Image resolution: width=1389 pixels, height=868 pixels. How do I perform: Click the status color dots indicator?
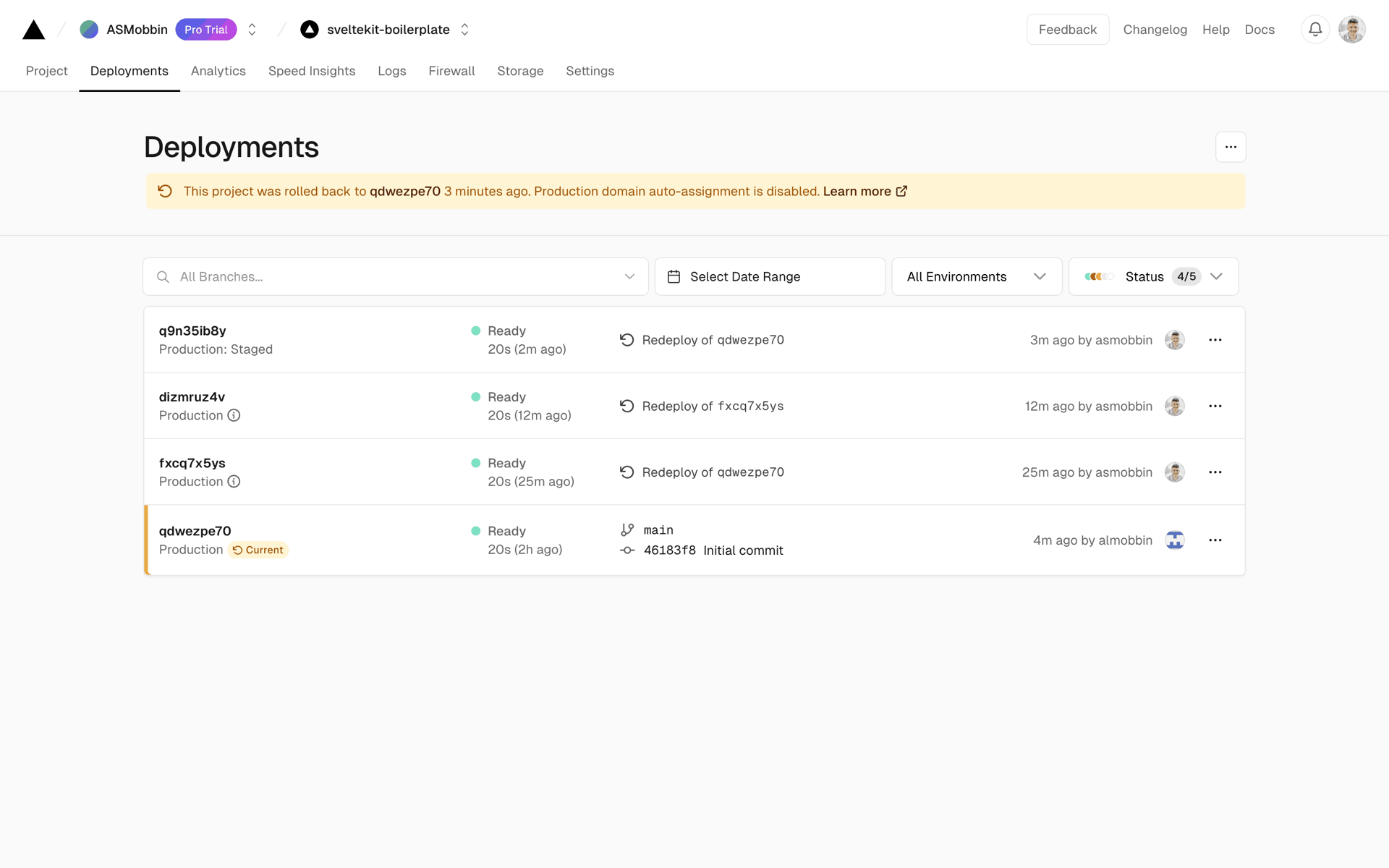point(1099,276)
